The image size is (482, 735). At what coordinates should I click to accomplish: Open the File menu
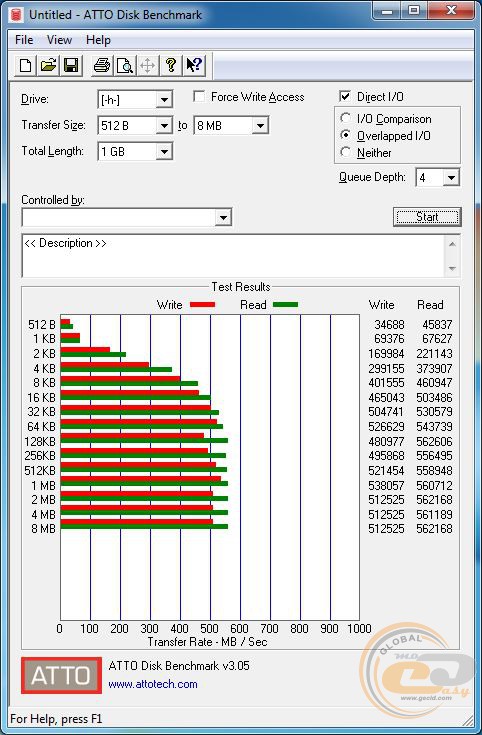click(24, 40)
